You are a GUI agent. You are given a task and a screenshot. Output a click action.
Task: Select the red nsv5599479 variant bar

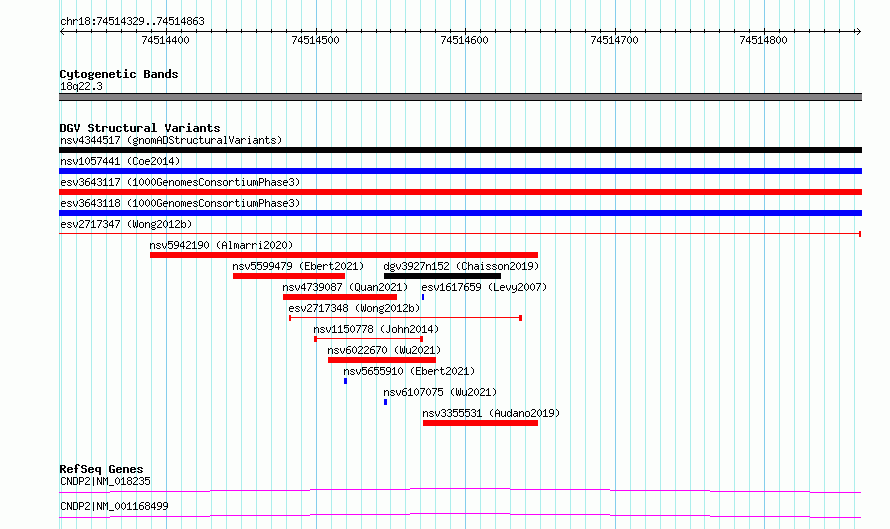[x=289, y=276]
